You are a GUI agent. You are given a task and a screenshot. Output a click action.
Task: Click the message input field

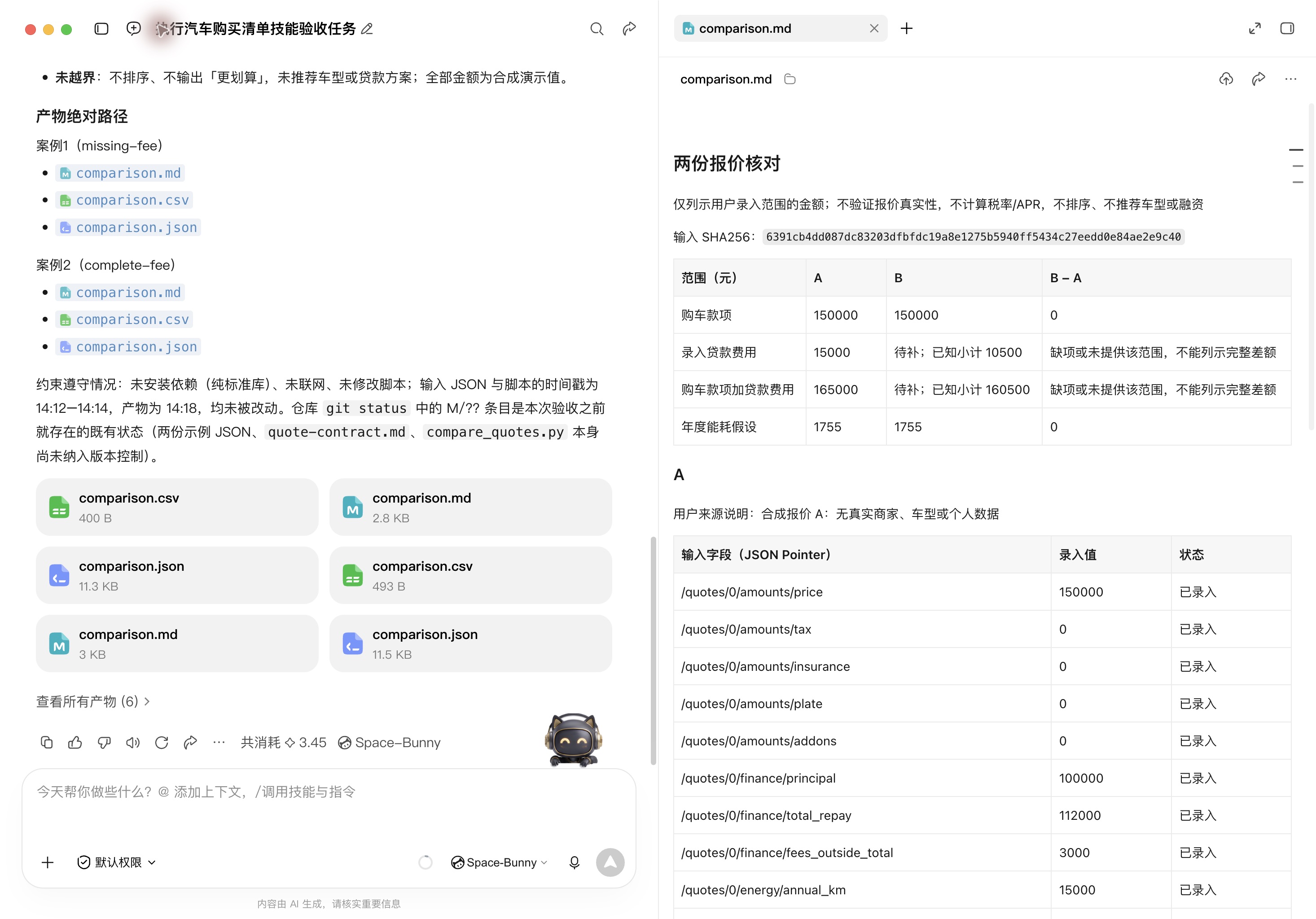point(329,808)
